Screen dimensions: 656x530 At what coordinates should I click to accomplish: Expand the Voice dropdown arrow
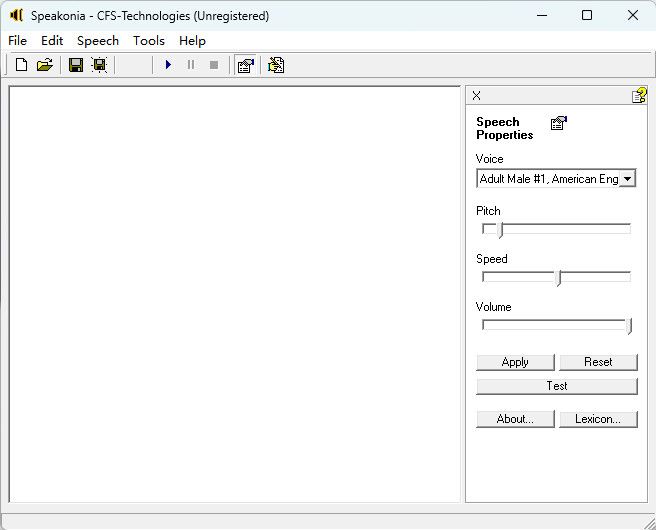pyautogui.click(x=627, y=179)
